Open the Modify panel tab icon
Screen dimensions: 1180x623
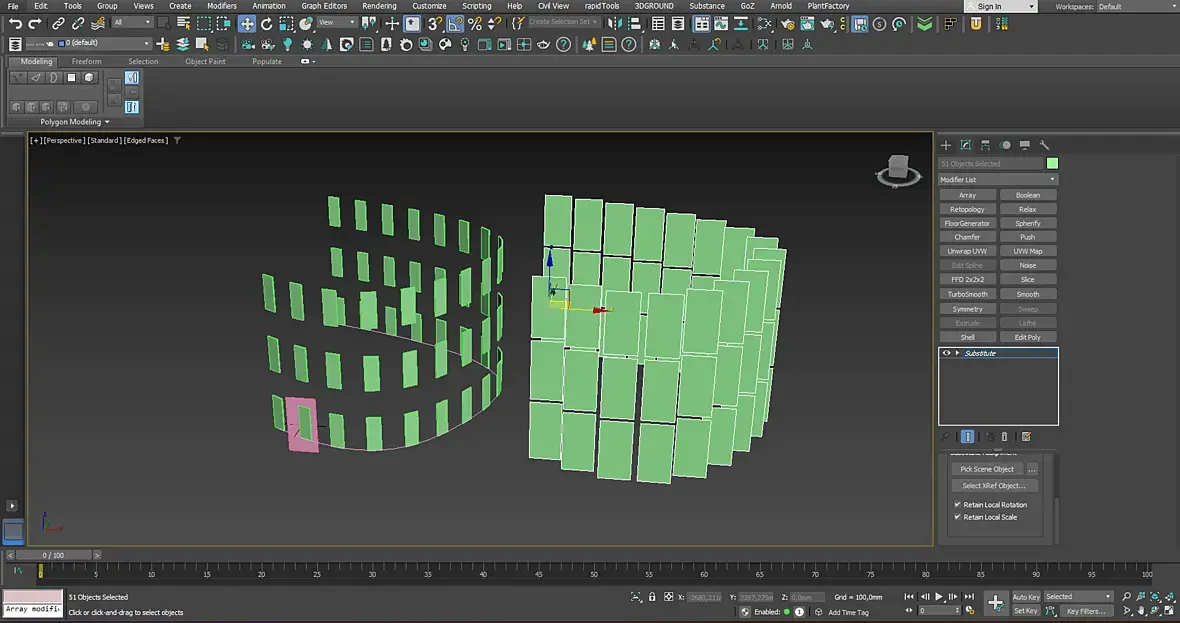pos(965,145)
